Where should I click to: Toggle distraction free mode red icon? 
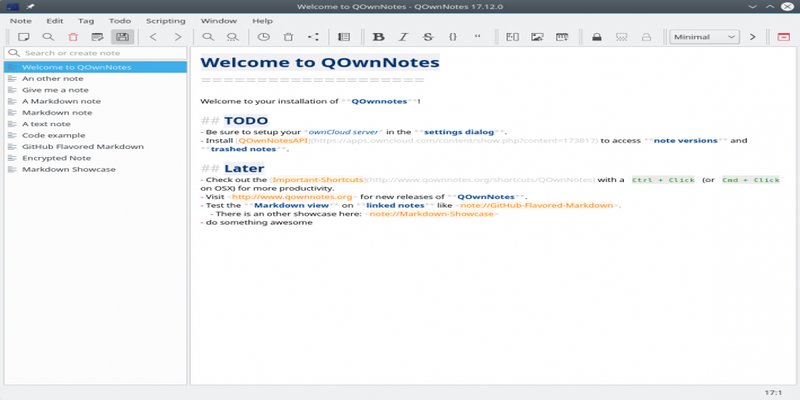[783, 37]
